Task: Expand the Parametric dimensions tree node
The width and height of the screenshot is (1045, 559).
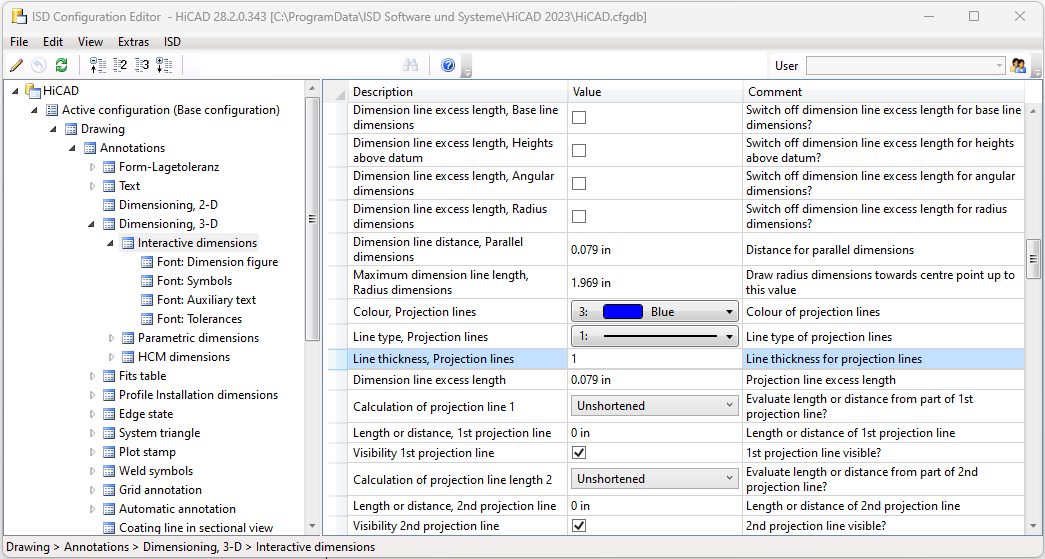Action: [x=112, y=338]
